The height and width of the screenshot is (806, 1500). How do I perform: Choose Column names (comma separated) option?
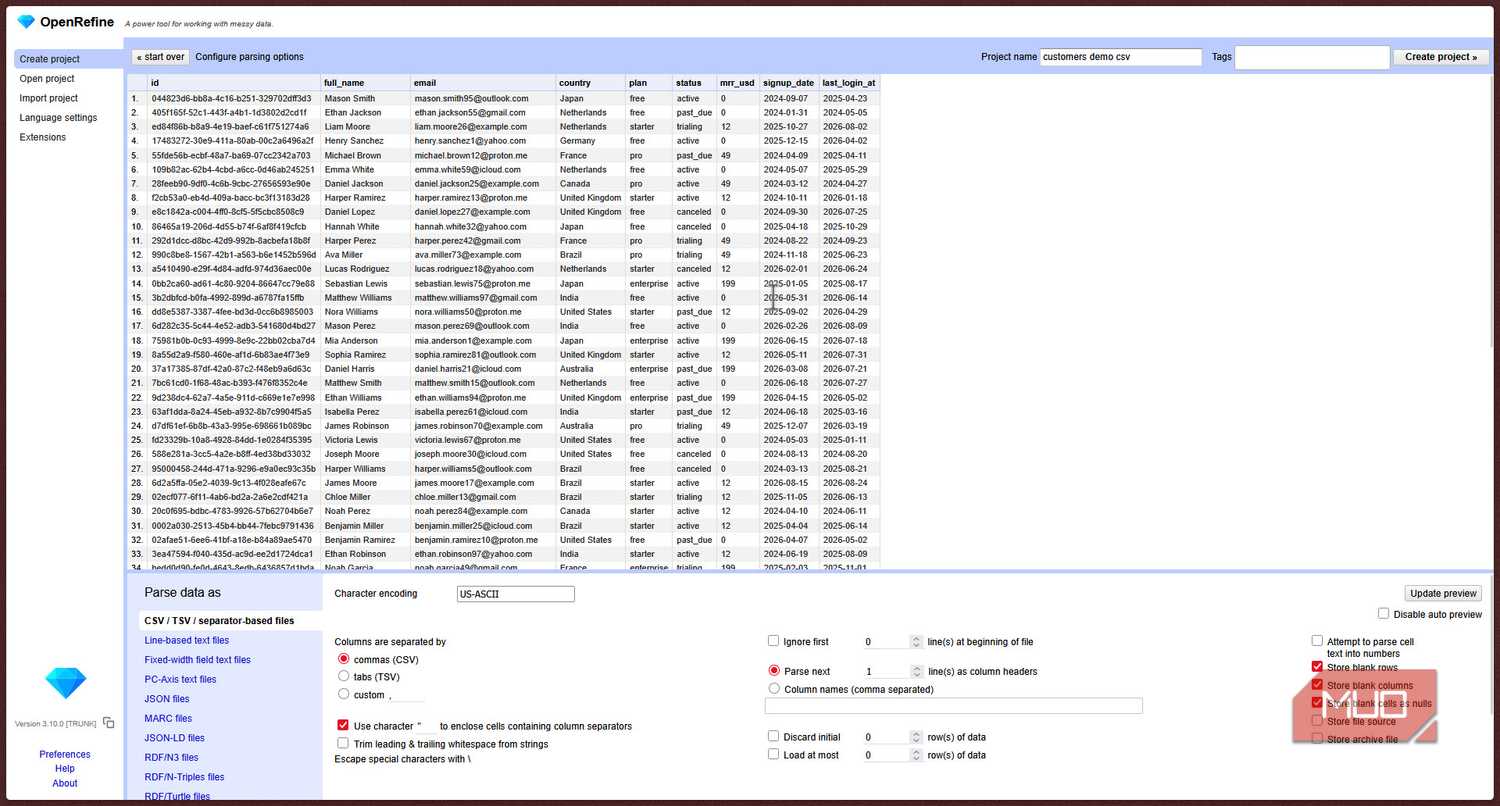[x=774, y=689]
